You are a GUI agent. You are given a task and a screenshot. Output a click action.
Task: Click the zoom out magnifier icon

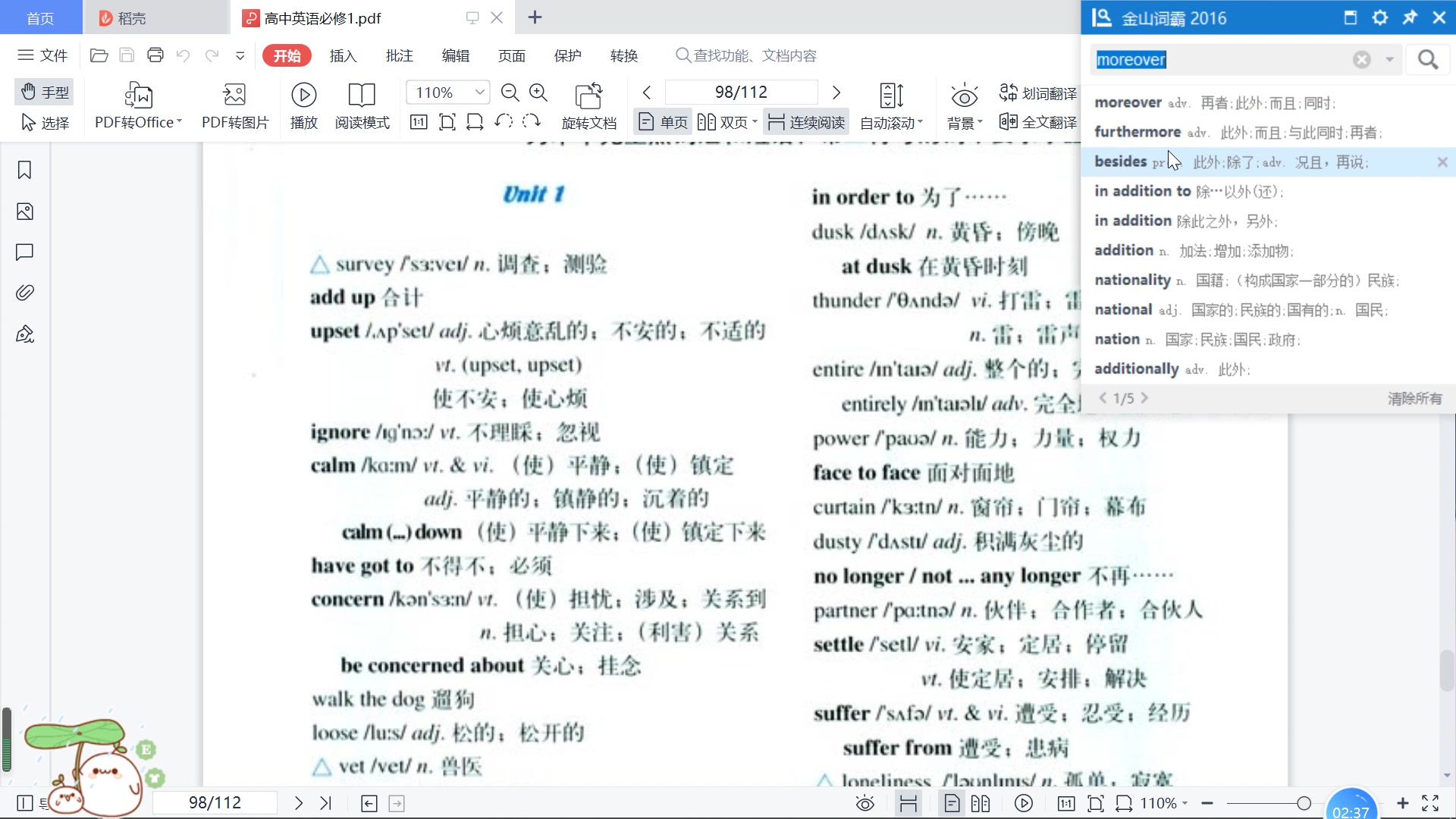(510, 93)
